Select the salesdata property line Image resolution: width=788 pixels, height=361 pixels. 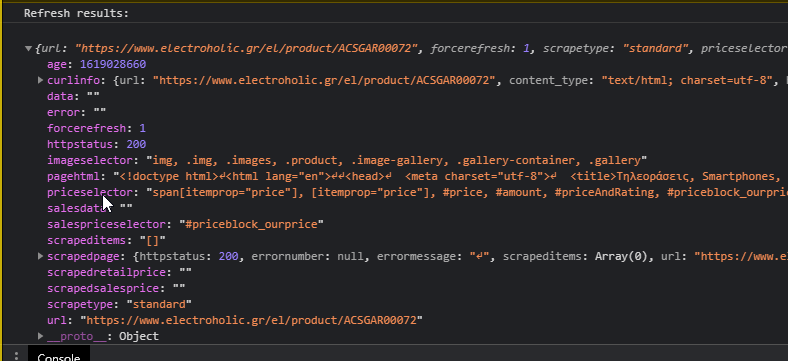(x=90, y=208)
